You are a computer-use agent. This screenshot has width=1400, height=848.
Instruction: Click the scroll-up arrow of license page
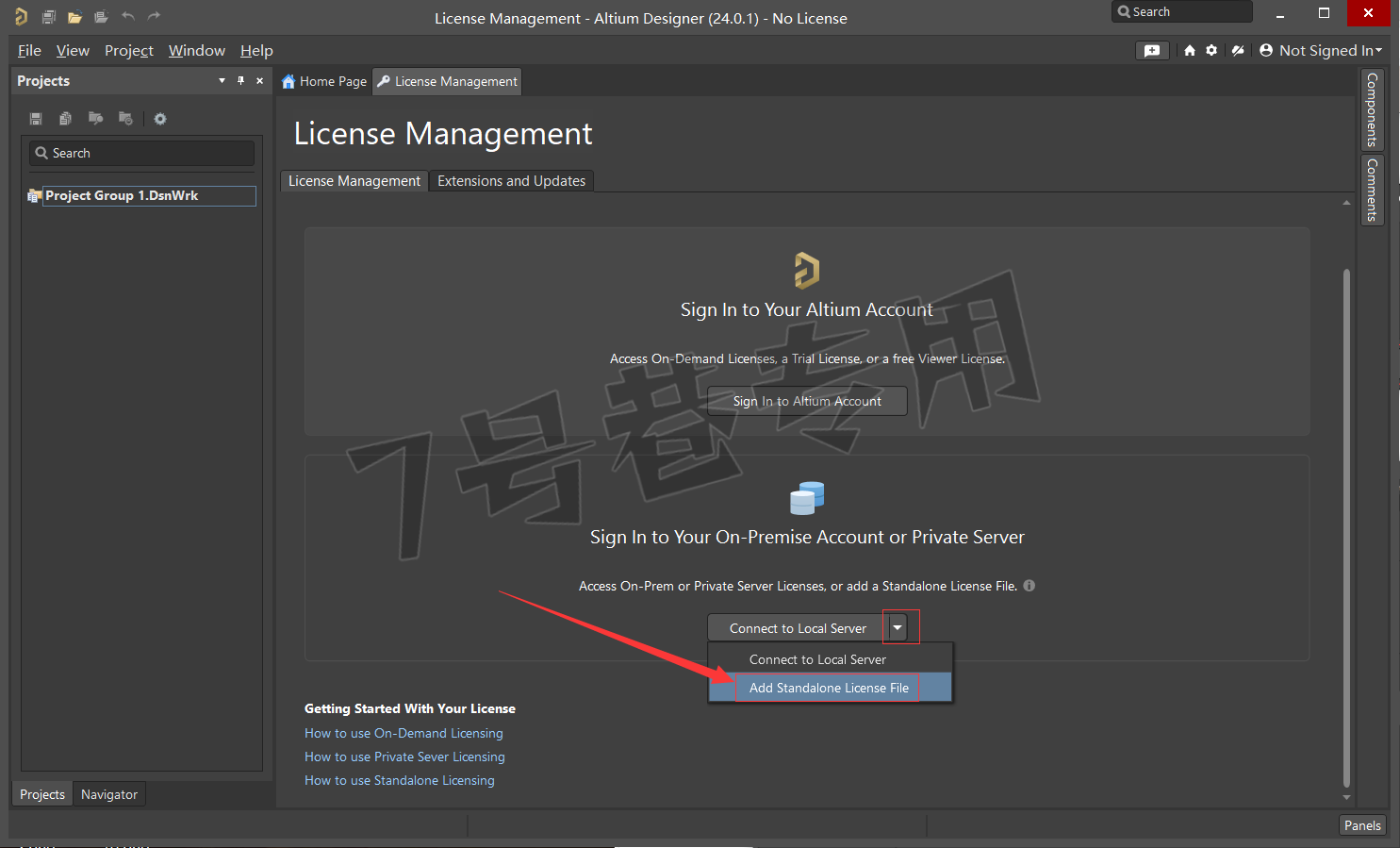coord(1346,203)
